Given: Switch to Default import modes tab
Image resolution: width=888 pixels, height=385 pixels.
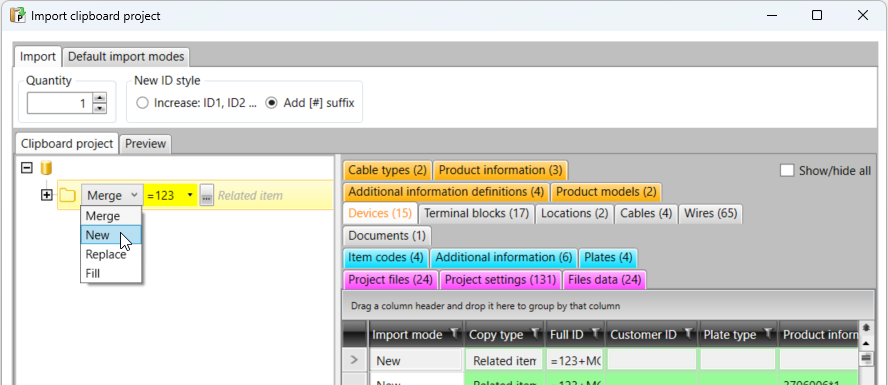Looking at the screenshot, I should click(x=126, y=57).
